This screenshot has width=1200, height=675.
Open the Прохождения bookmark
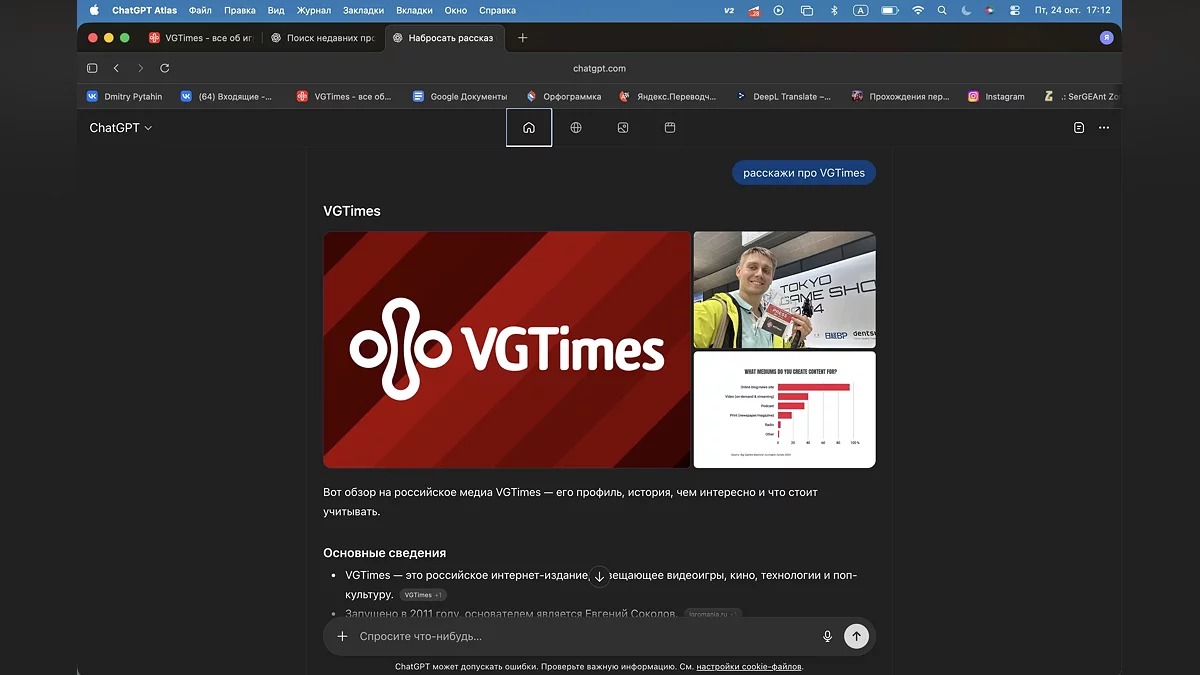(900, 96)
